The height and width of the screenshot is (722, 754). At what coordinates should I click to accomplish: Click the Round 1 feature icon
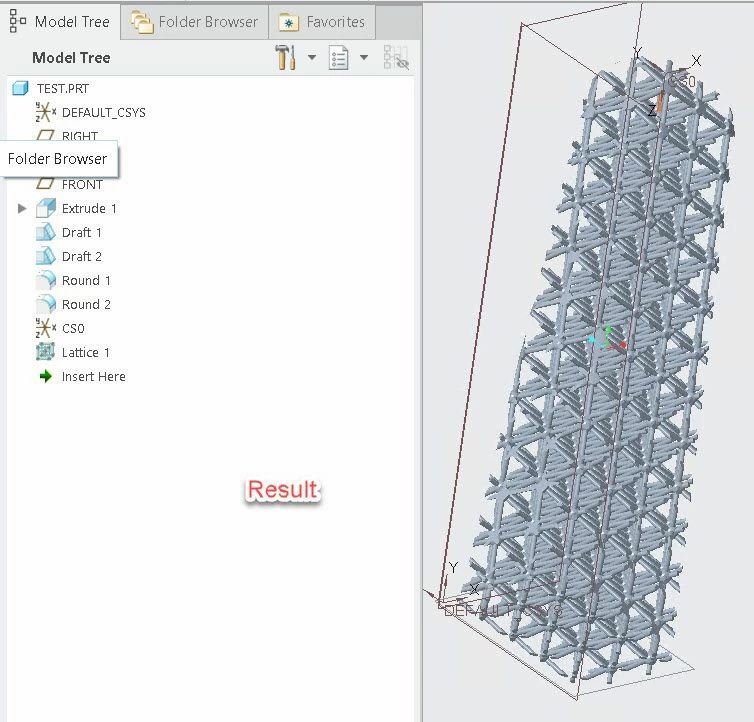click(46, 280)
